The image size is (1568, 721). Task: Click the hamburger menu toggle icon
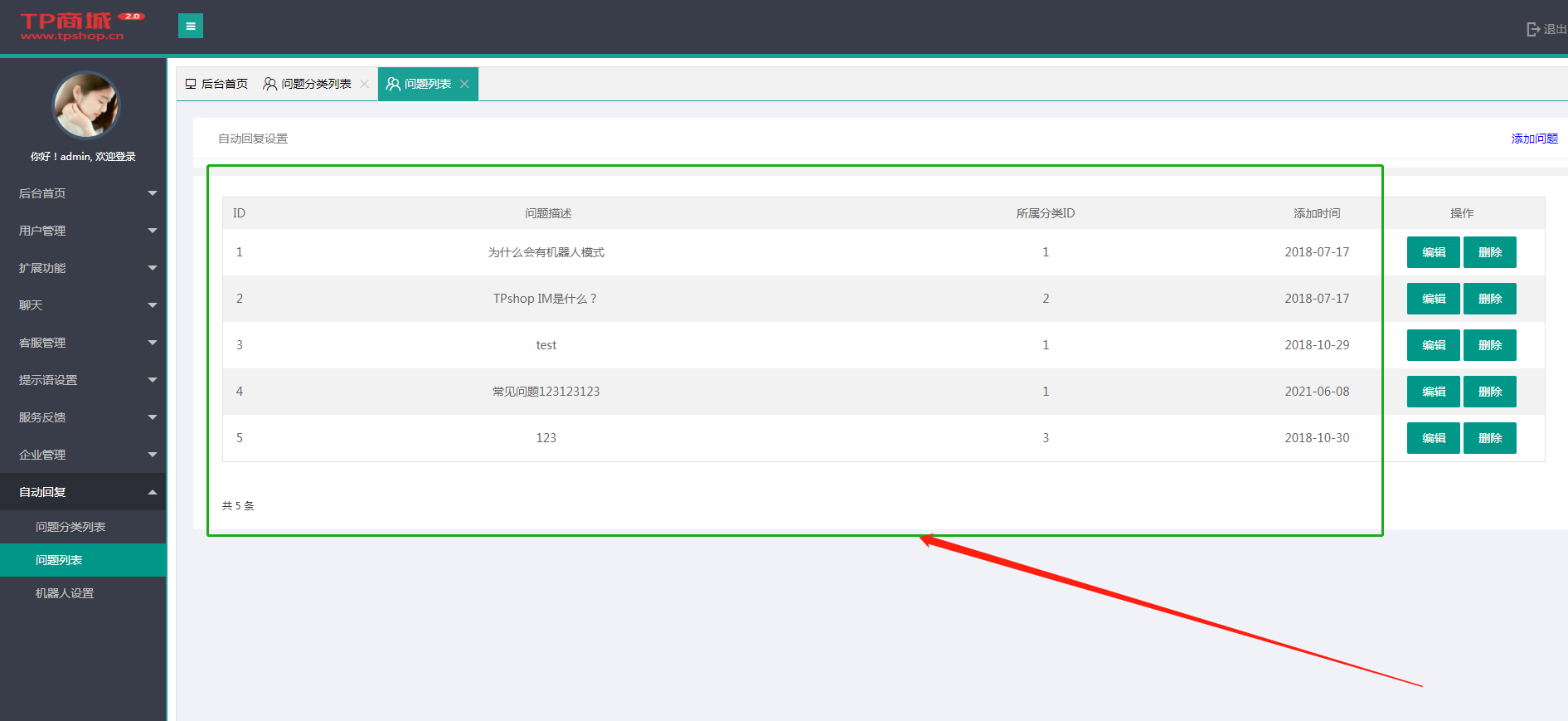tap(190, 27)
